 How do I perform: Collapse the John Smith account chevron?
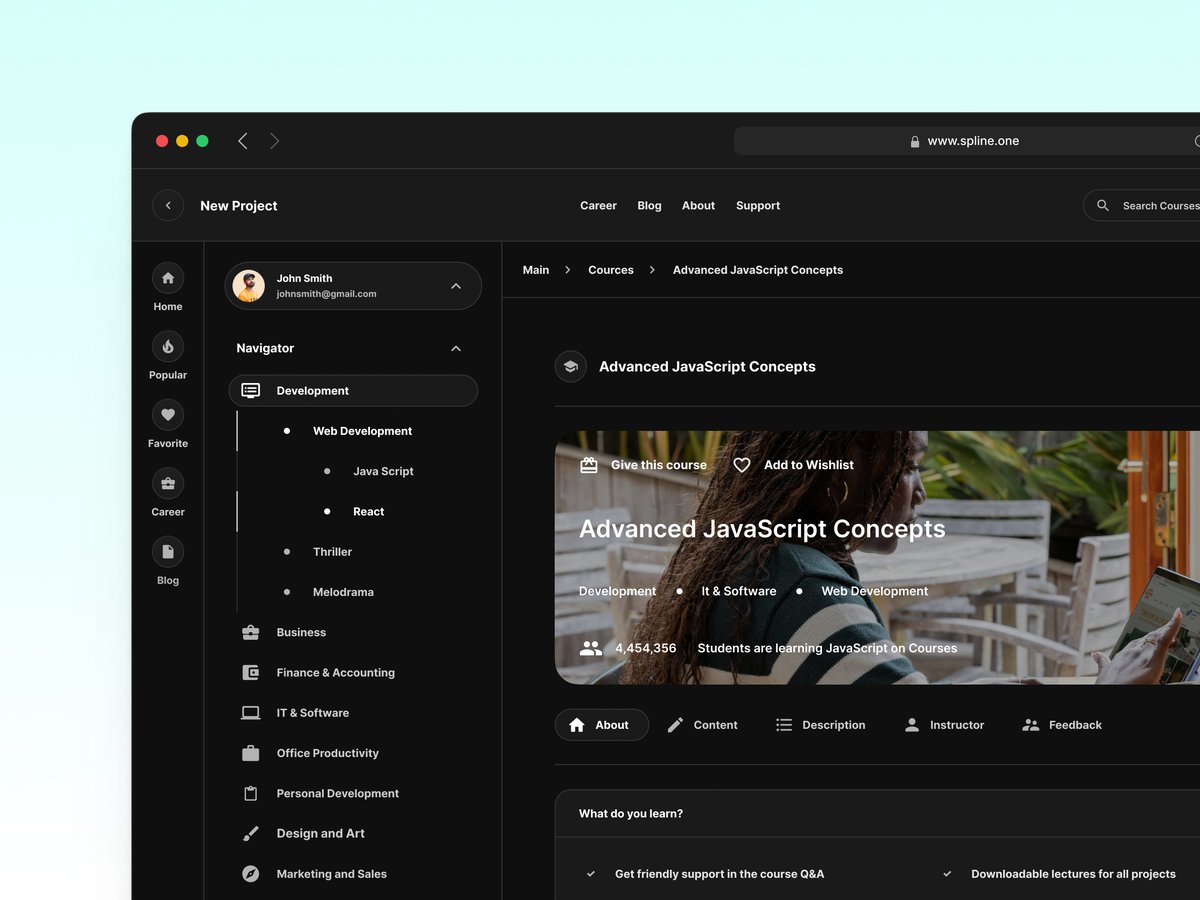click(456, 286)
